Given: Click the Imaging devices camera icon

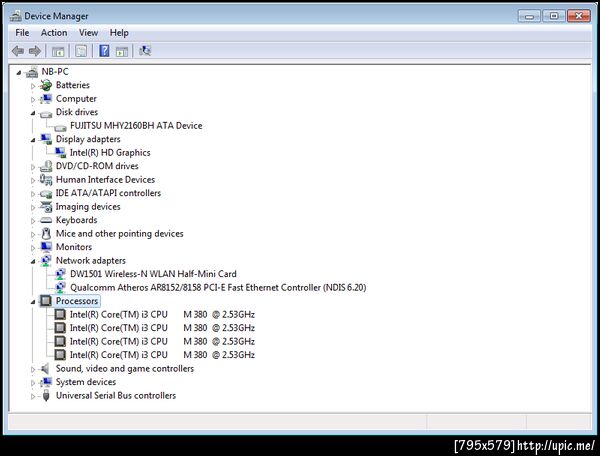Looking at the screenshot, I should point(46,207).
